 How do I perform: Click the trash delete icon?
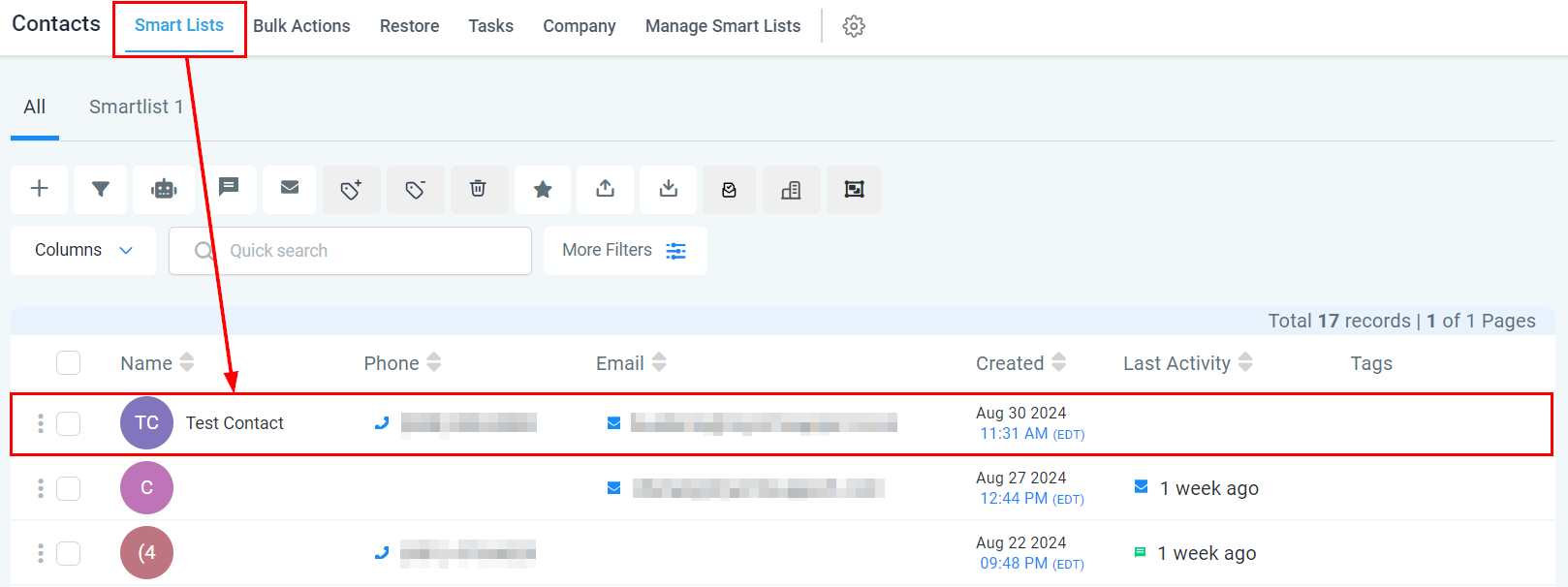pos(478,189)
